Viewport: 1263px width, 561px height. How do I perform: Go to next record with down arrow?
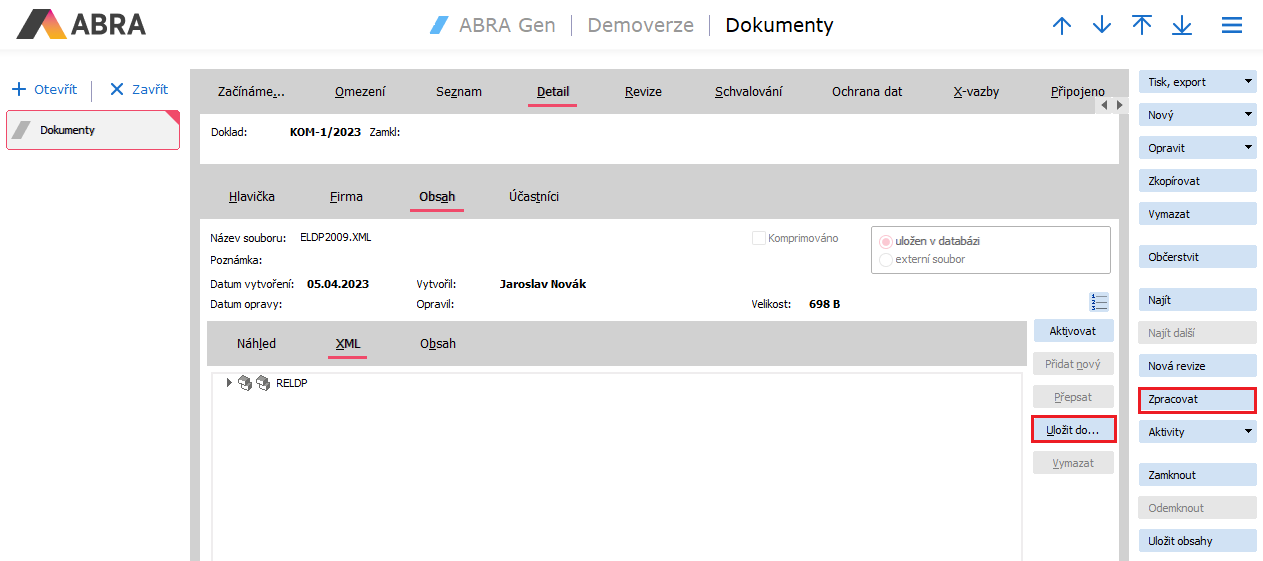click(1102, 26)
